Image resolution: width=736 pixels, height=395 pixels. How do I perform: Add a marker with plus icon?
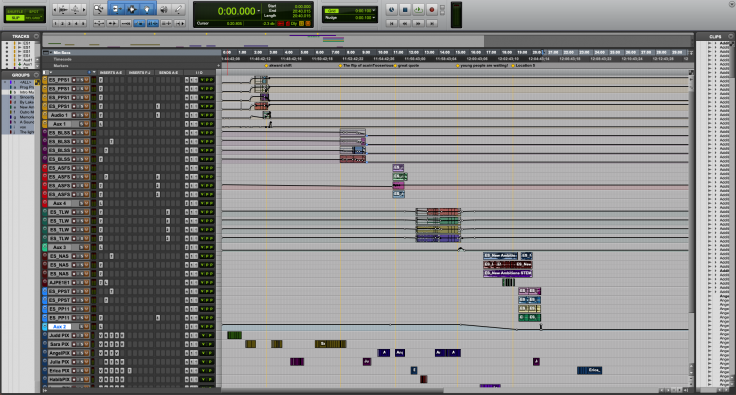(218, 66)
